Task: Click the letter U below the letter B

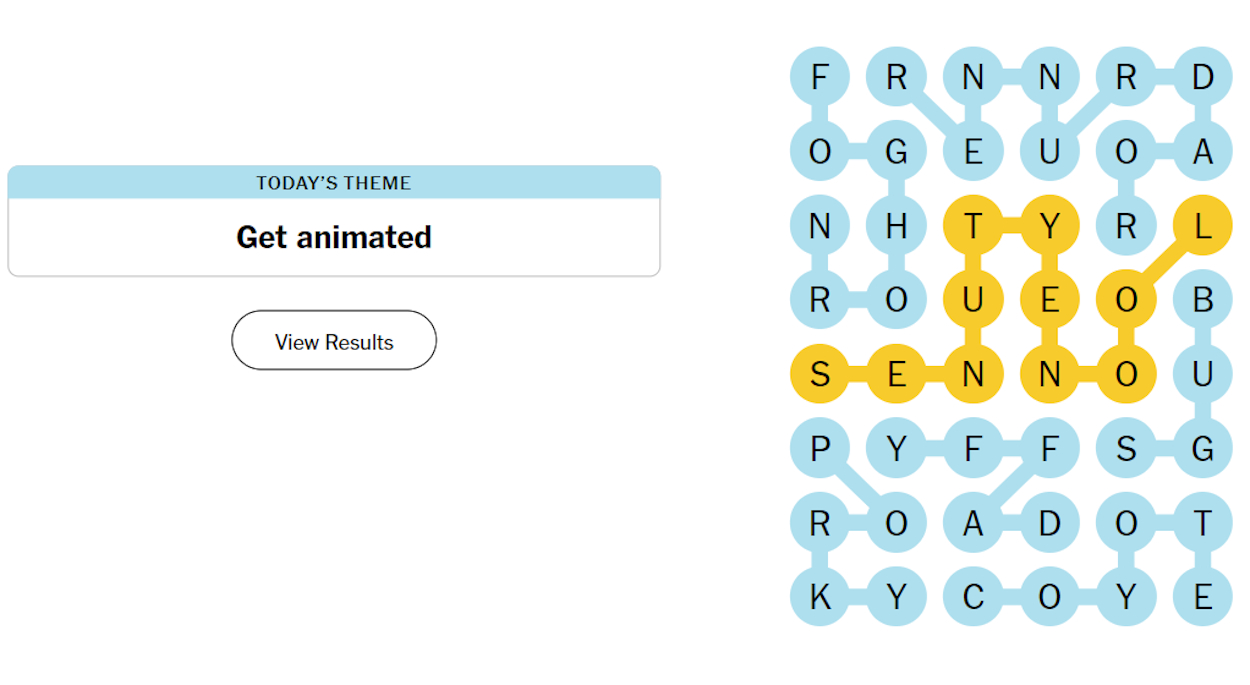Action: tap(1202, 374)
